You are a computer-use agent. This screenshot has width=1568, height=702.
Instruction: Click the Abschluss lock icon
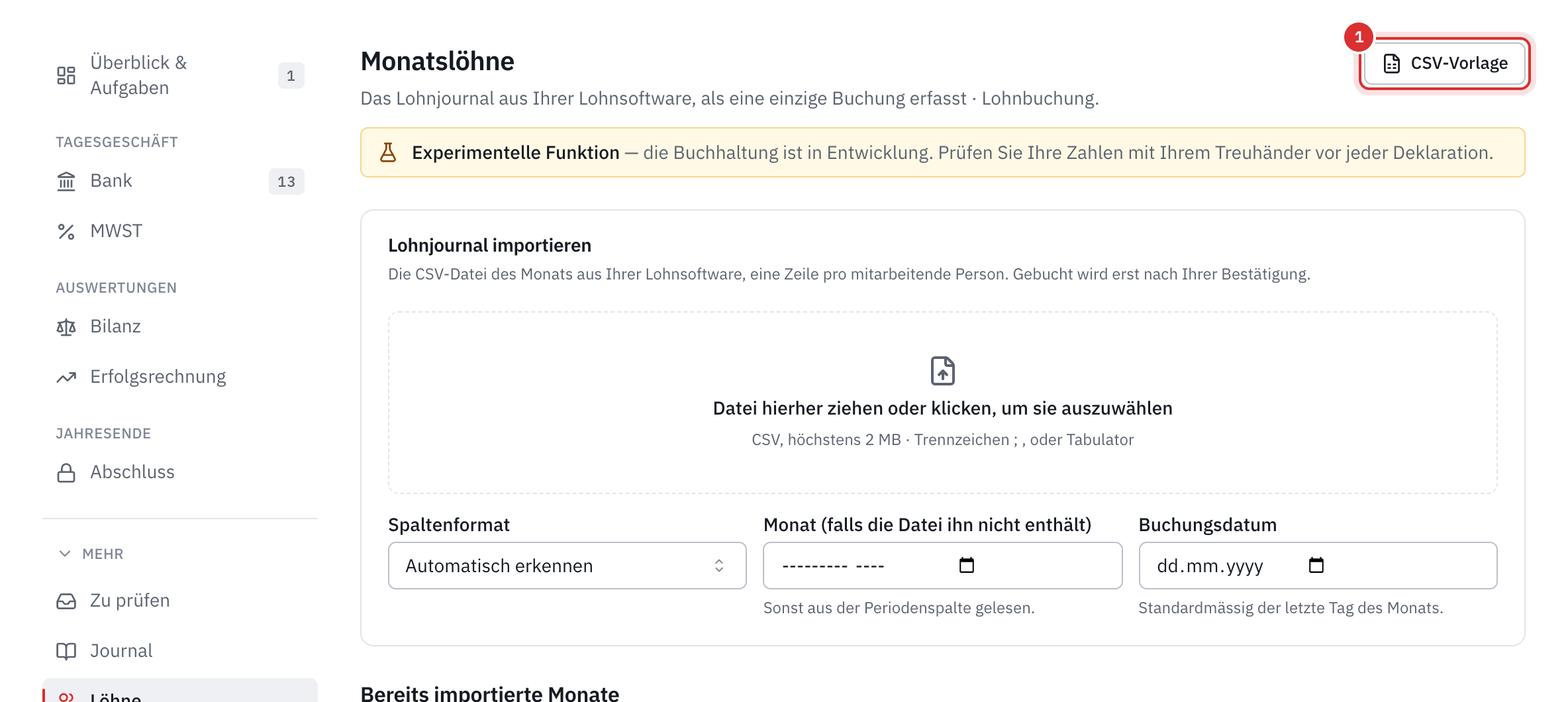66,472
